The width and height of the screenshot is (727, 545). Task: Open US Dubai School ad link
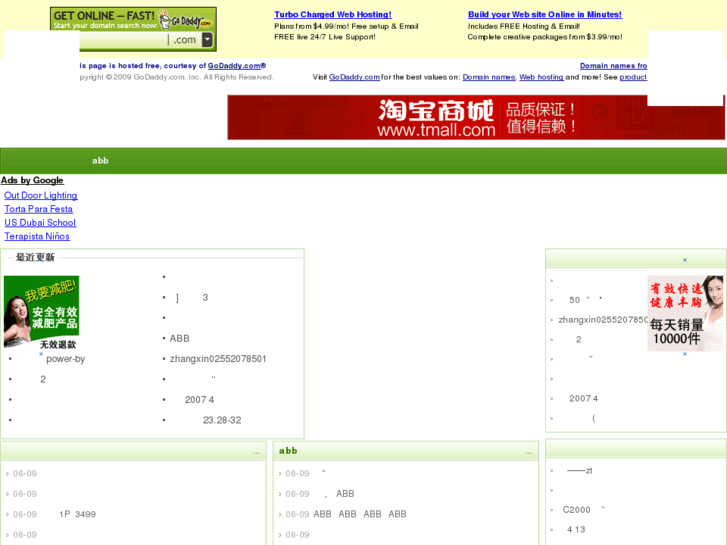(x=40, y=223)
